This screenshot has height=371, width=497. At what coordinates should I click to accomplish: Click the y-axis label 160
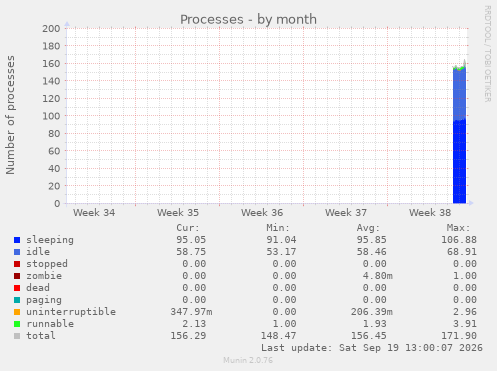(51, 63)
